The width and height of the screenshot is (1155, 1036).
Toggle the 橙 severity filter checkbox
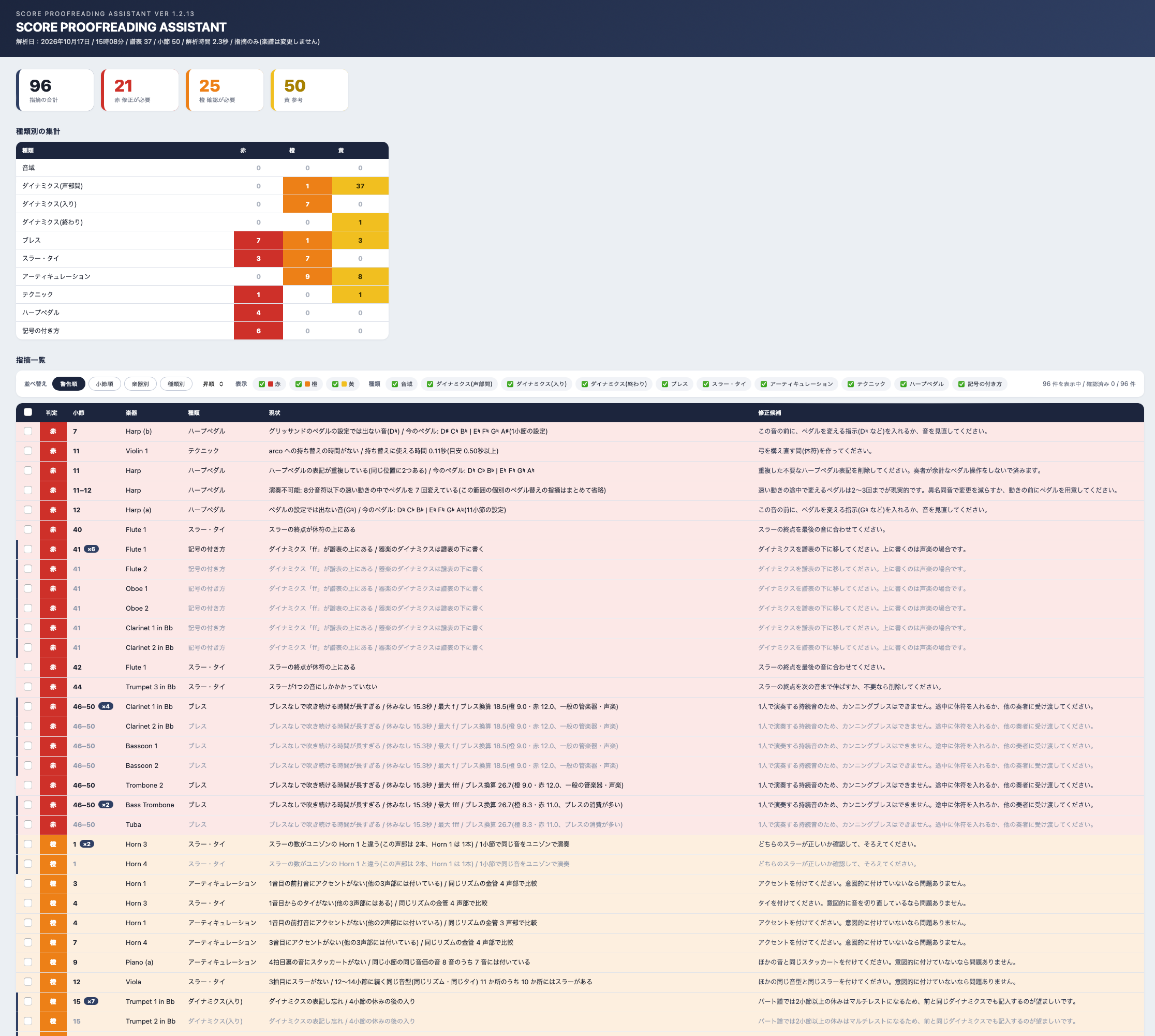[298, 383]
